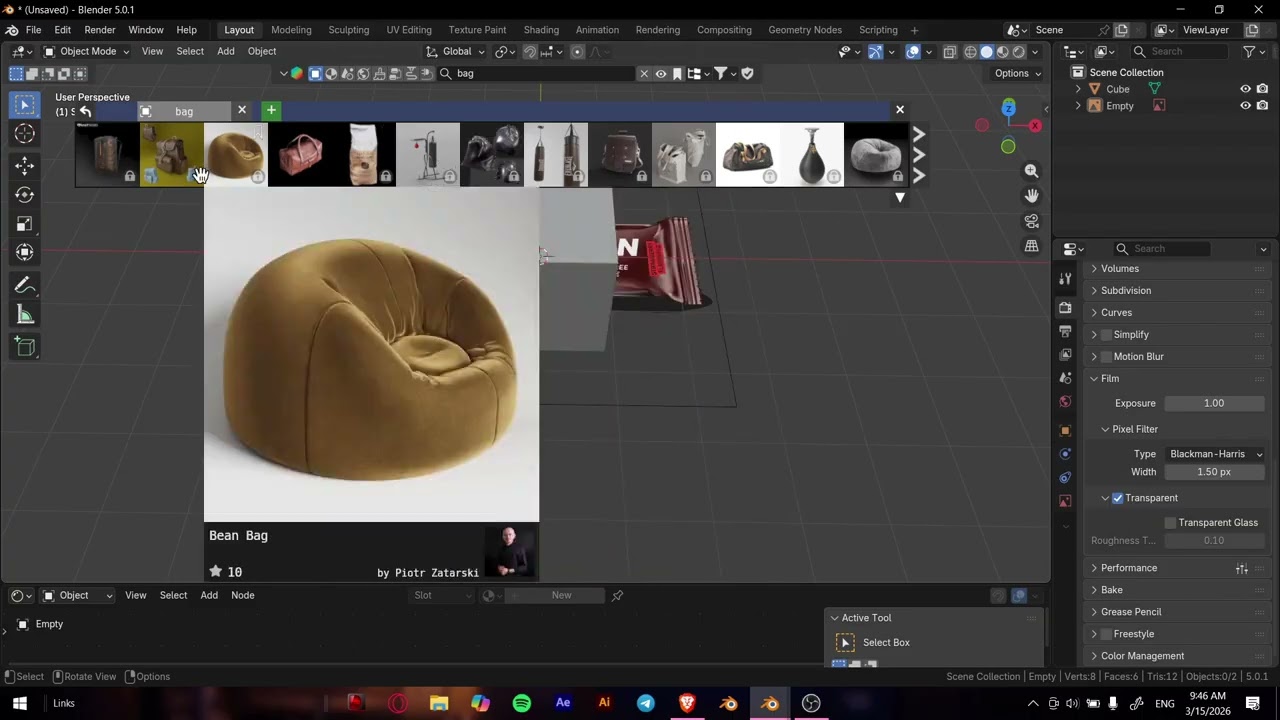Open Telegram from the taskbar

pyautogui.click(x=646, y=703)
